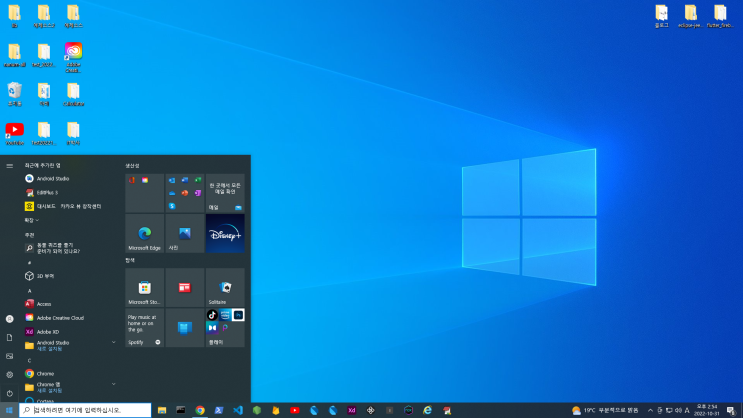Select the Recycle Bin desktop icon
Image resolution: width=743 pixels, height=418 pixels.
[15, 94]
